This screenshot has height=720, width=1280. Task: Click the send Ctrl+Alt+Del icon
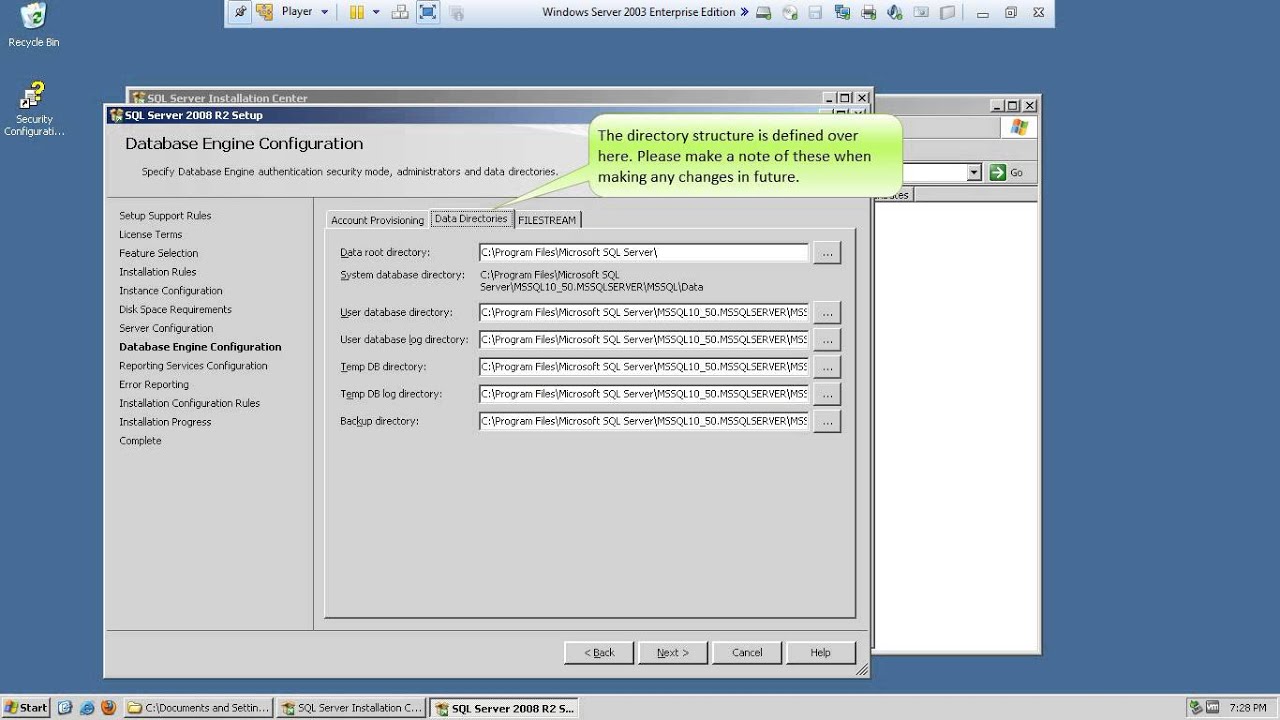click(400, 12)
